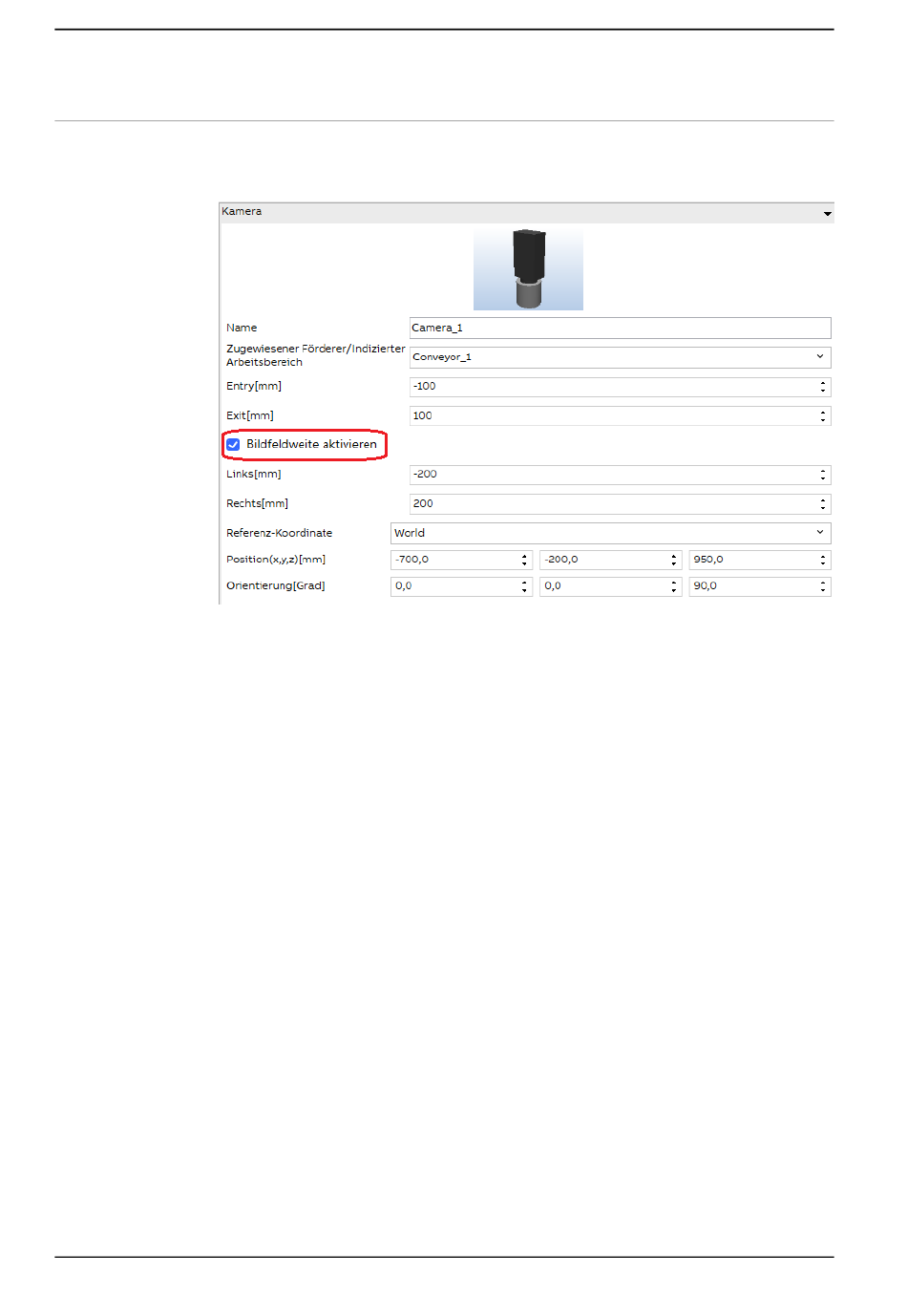Collapse the Kamera panel header arrow
Viewport: 907px width, 1316px height.
click(827, 213)
